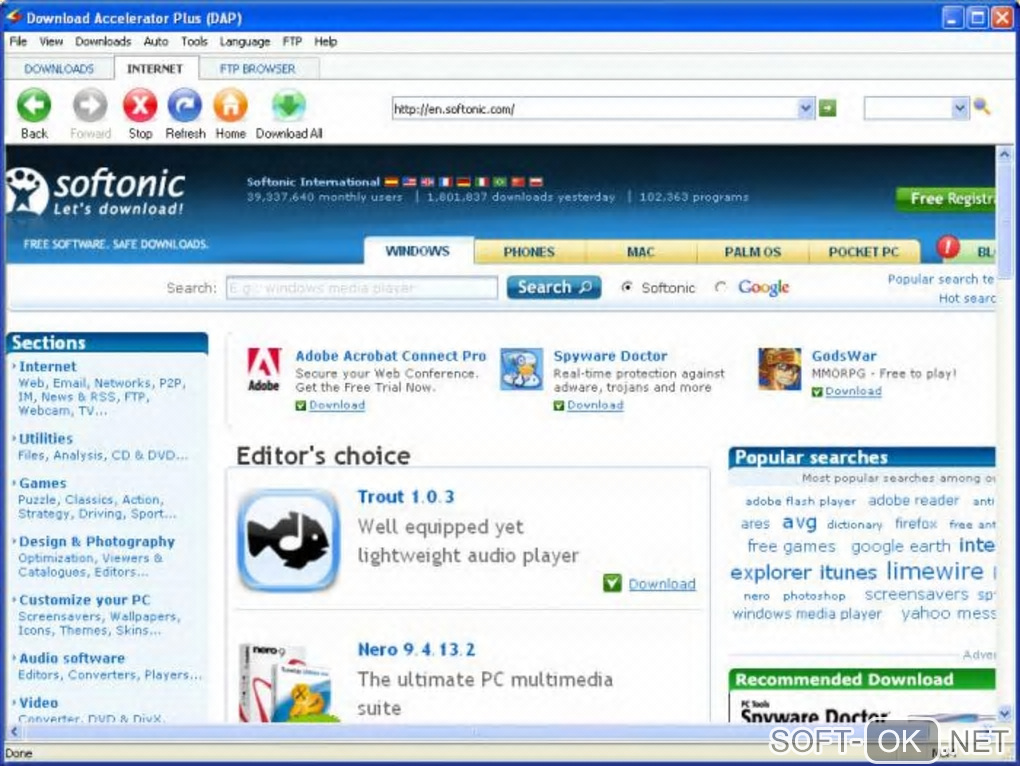Click the windows media player search link
The width and height of the screenshot is (1020, 766).
coord(807,614)
